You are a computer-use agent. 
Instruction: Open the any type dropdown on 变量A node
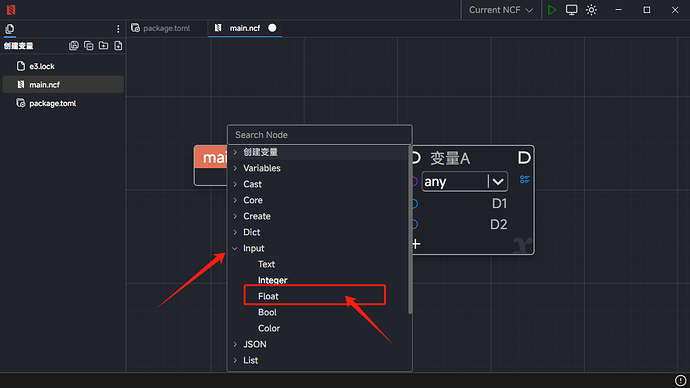tap(465, 181)
